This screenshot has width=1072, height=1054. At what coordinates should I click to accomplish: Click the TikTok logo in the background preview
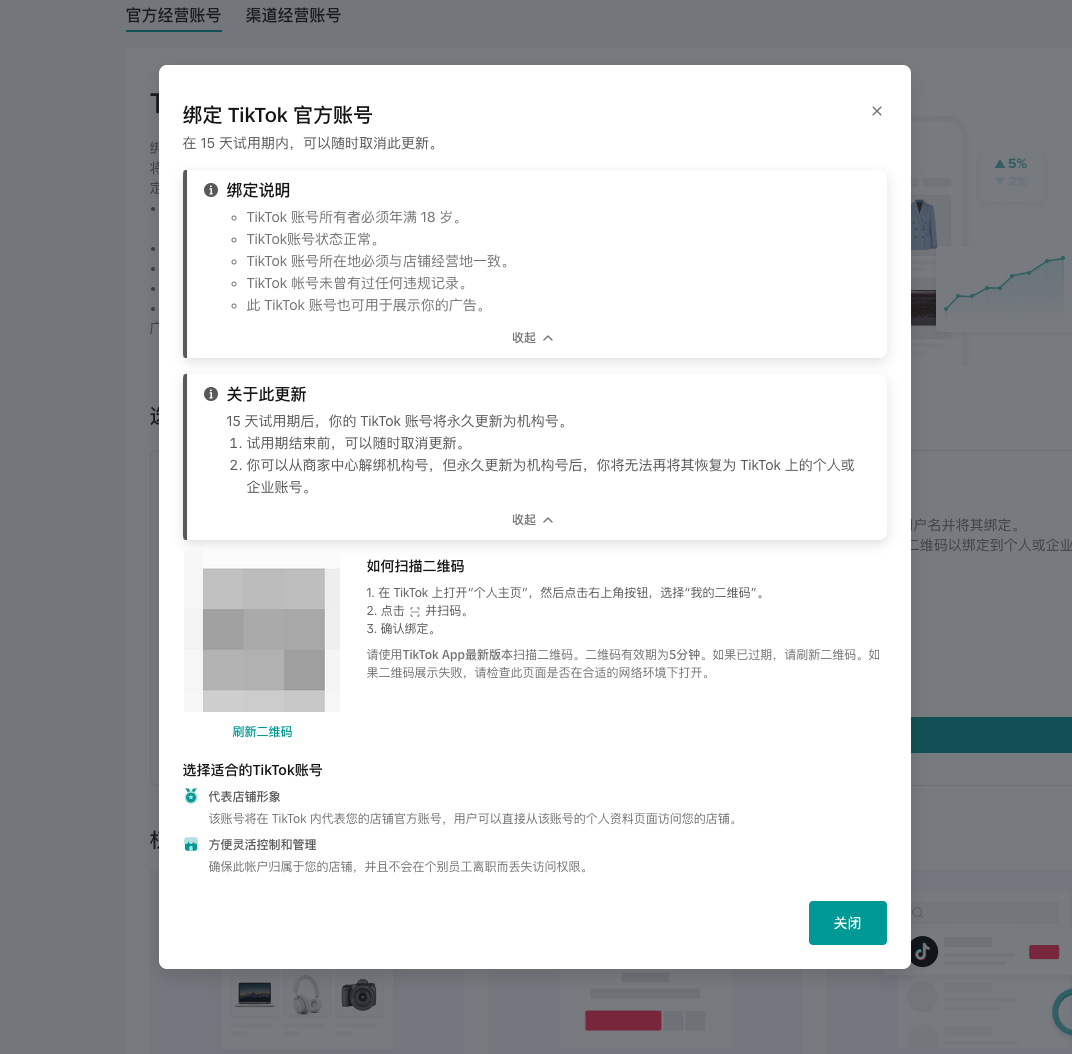[923, 952]
